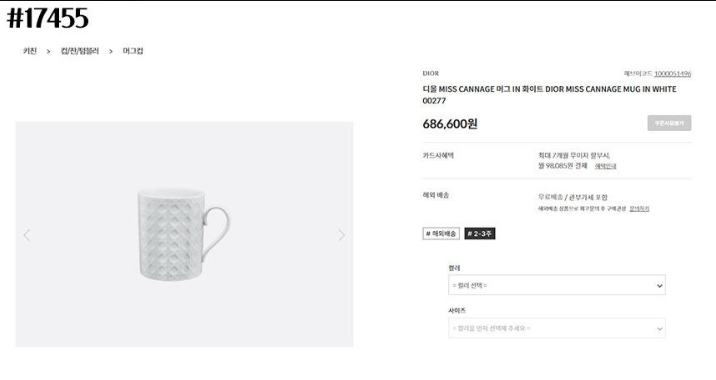This screenshot has height=380, width=716.
Task: Go to 키친 breadcrumb category
Action: (30, 51)
